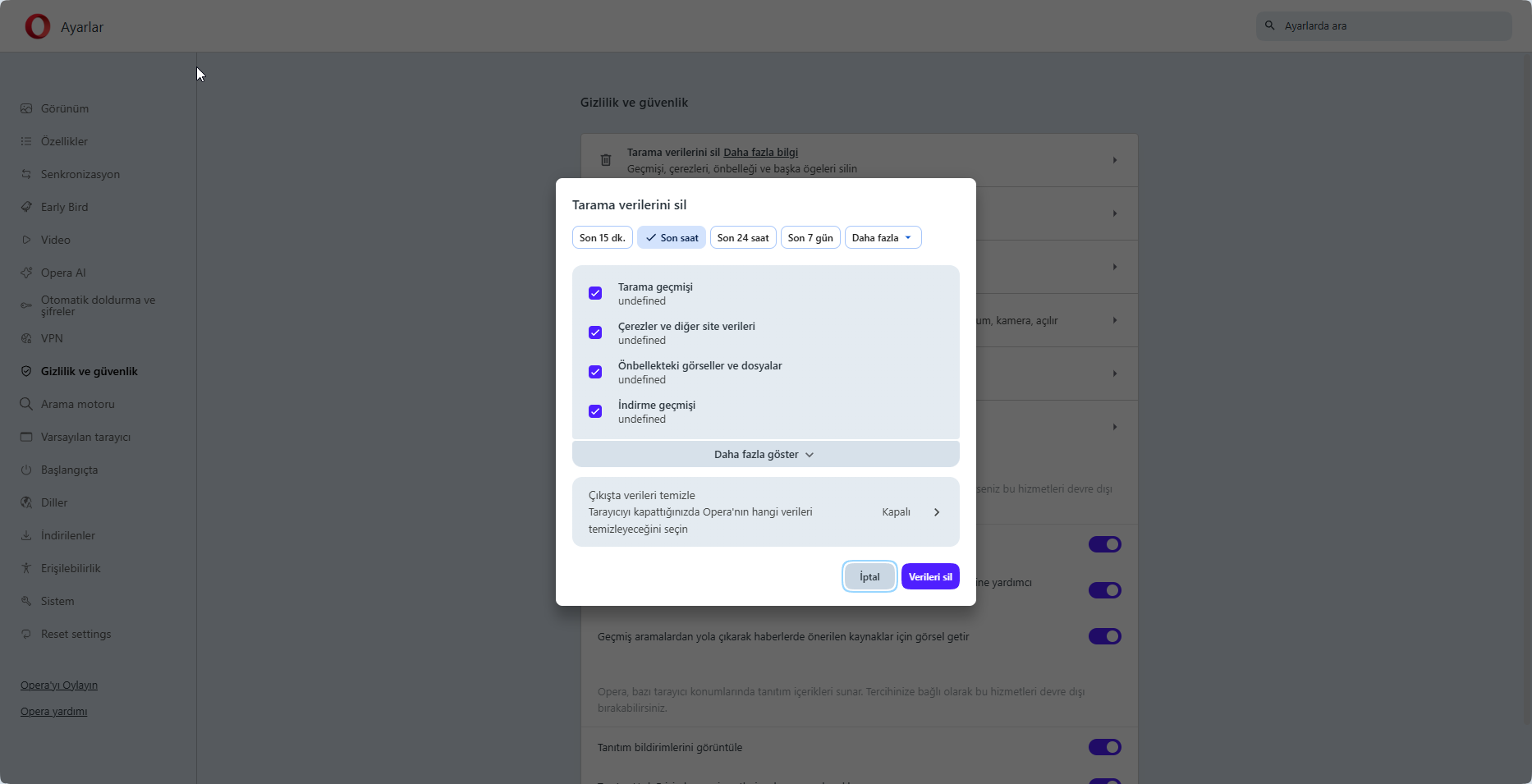Expand Daha fazla göster section

click(766, 454)
